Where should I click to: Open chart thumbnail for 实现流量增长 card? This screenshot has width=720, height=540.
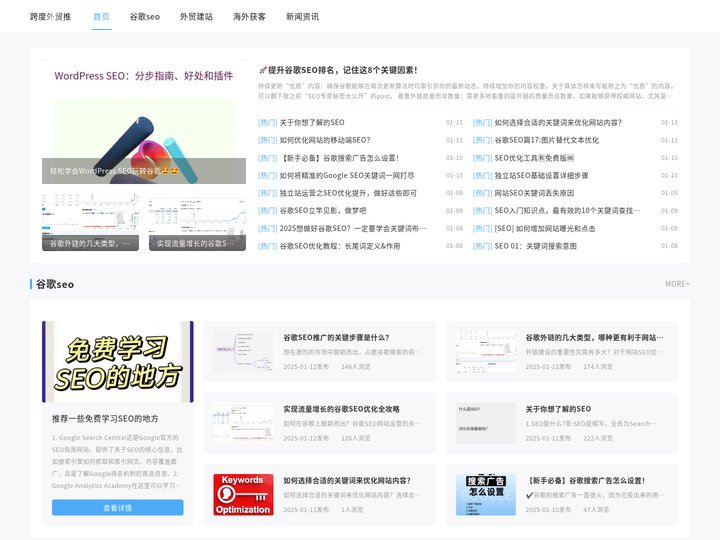(243, 423)
